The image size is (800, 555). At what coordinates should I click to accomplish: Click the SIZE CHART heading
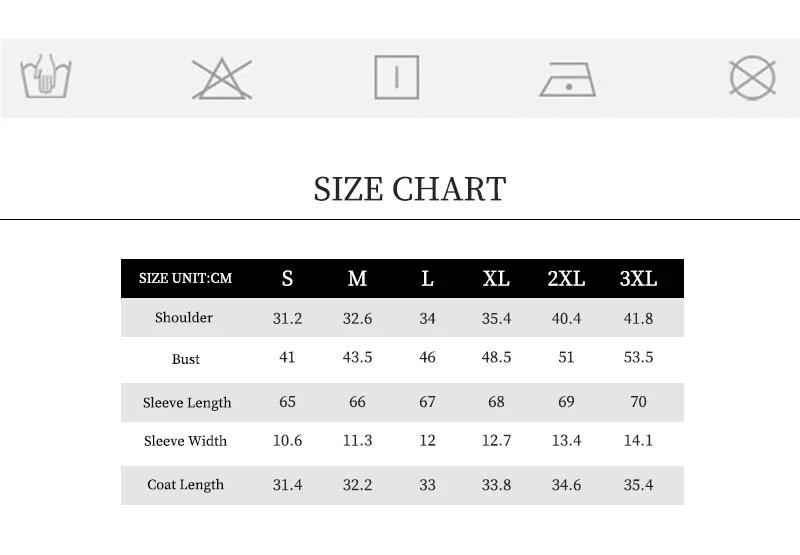[410, 189]
